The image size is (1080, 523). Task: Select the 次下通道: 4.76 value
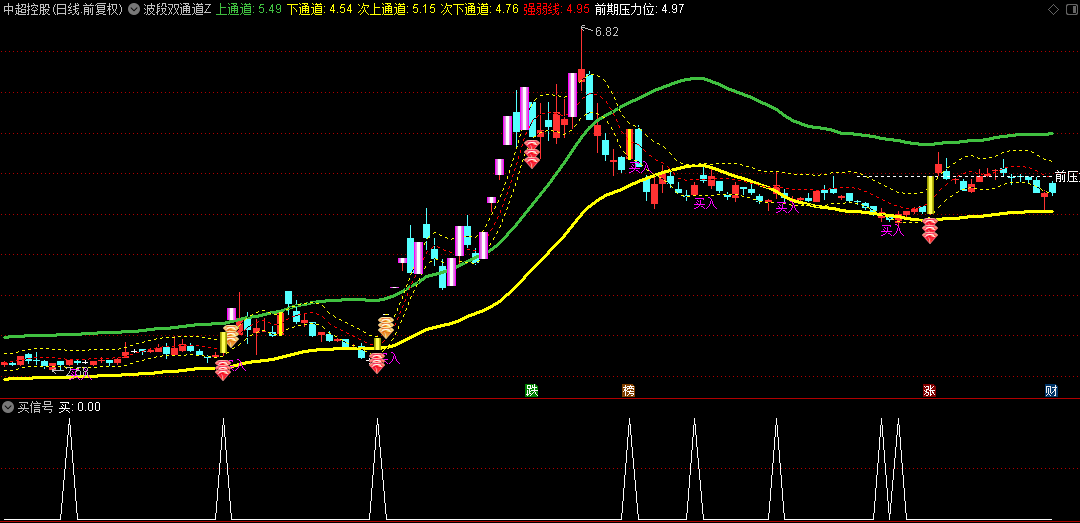[479, 10]
